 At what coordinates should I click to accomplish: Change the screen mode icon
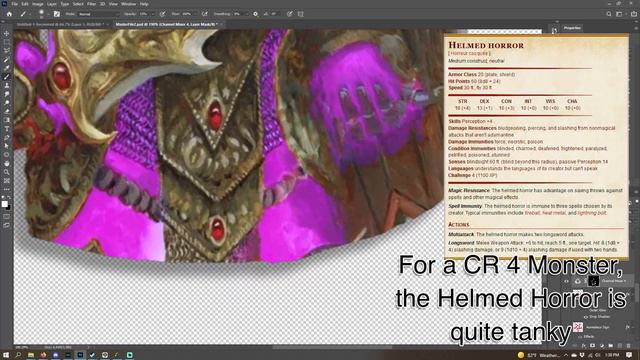click(x=7, y=225)
